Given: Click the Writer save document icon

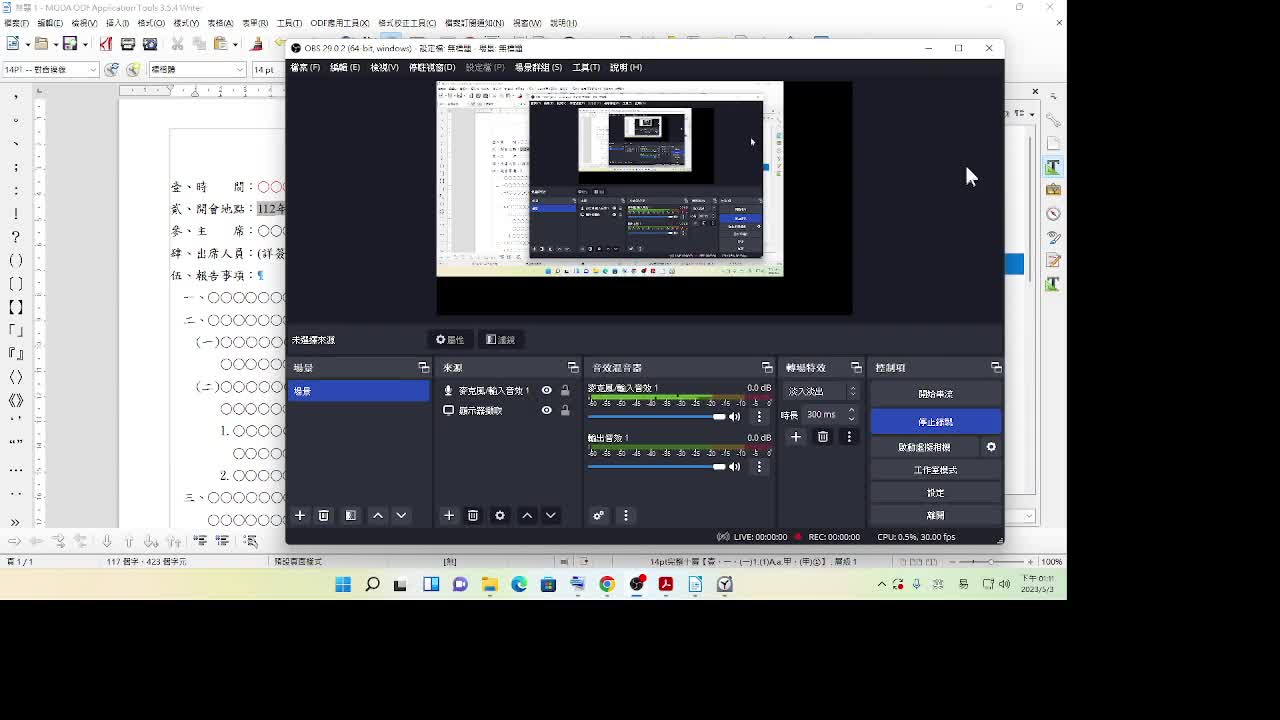Looking at the screenshot, I should (69, 43).
